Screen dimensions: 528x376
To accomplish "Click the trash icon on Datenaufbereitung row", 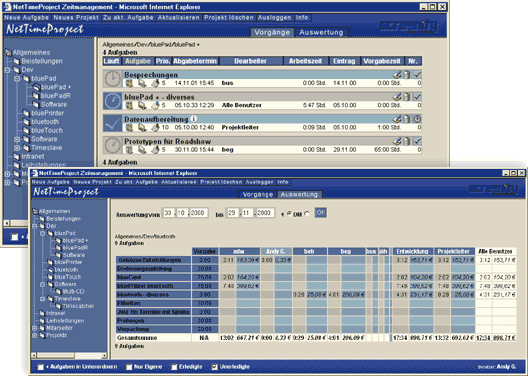I will [x=407, y=119].
